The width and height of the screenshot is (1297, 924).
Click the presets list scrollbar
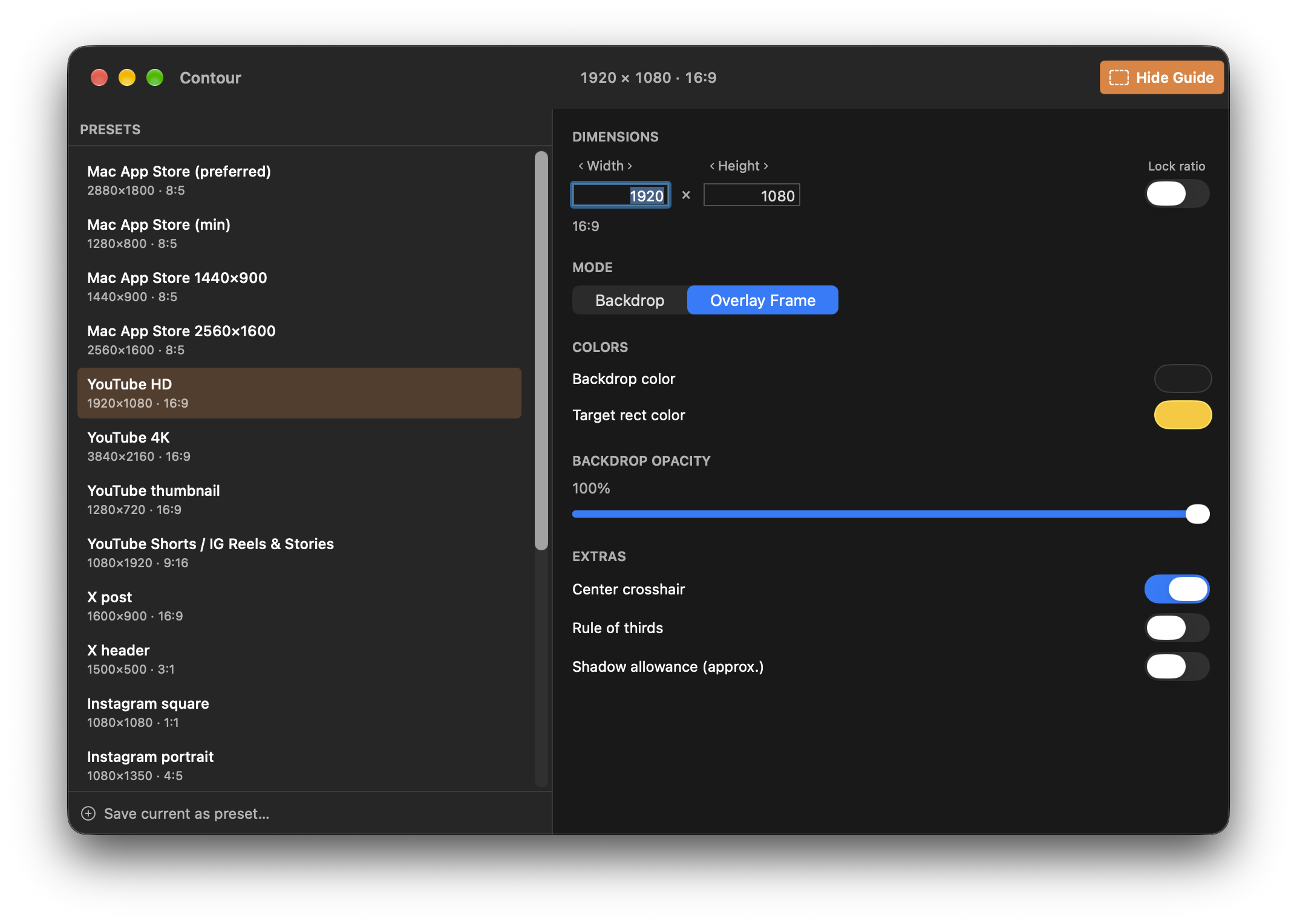541,351
